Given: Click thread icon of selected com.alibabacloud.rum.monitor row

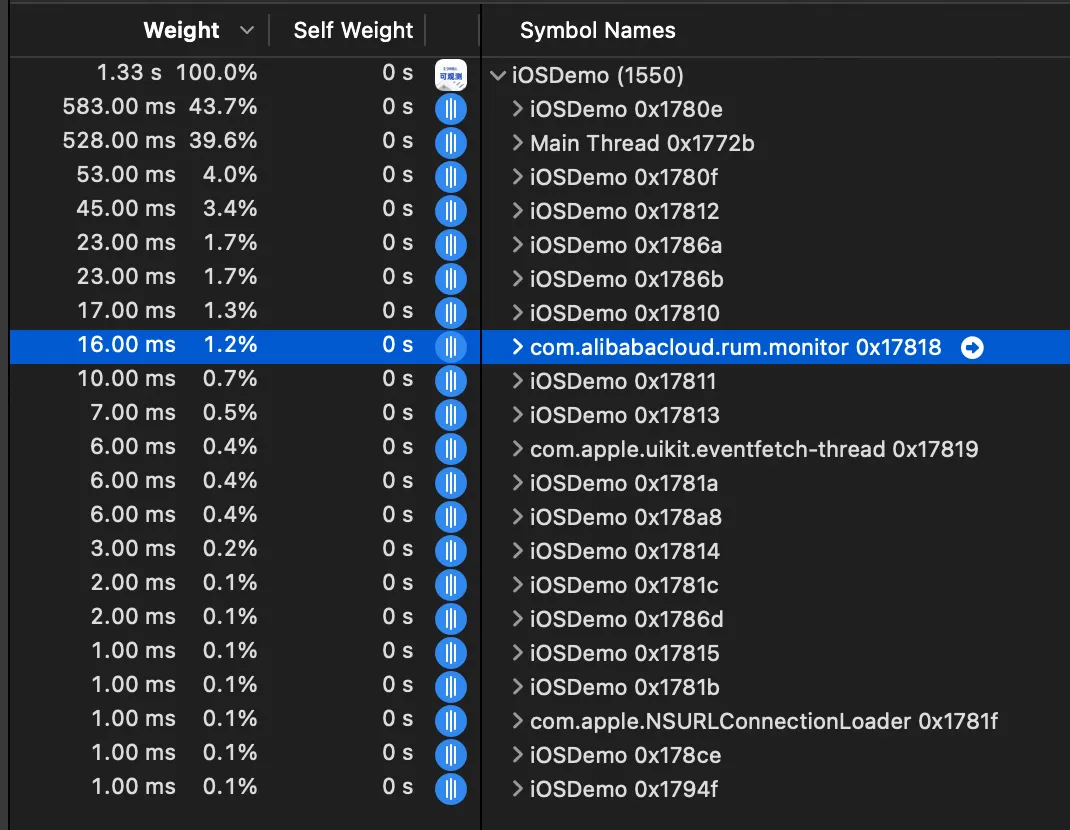Looking at the screenshot, I should (451, 347).
